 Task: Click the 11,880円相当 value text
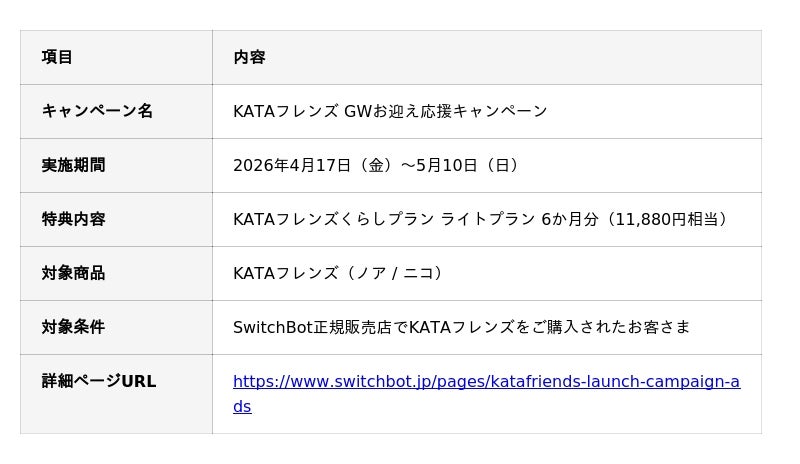pos(665,219)
